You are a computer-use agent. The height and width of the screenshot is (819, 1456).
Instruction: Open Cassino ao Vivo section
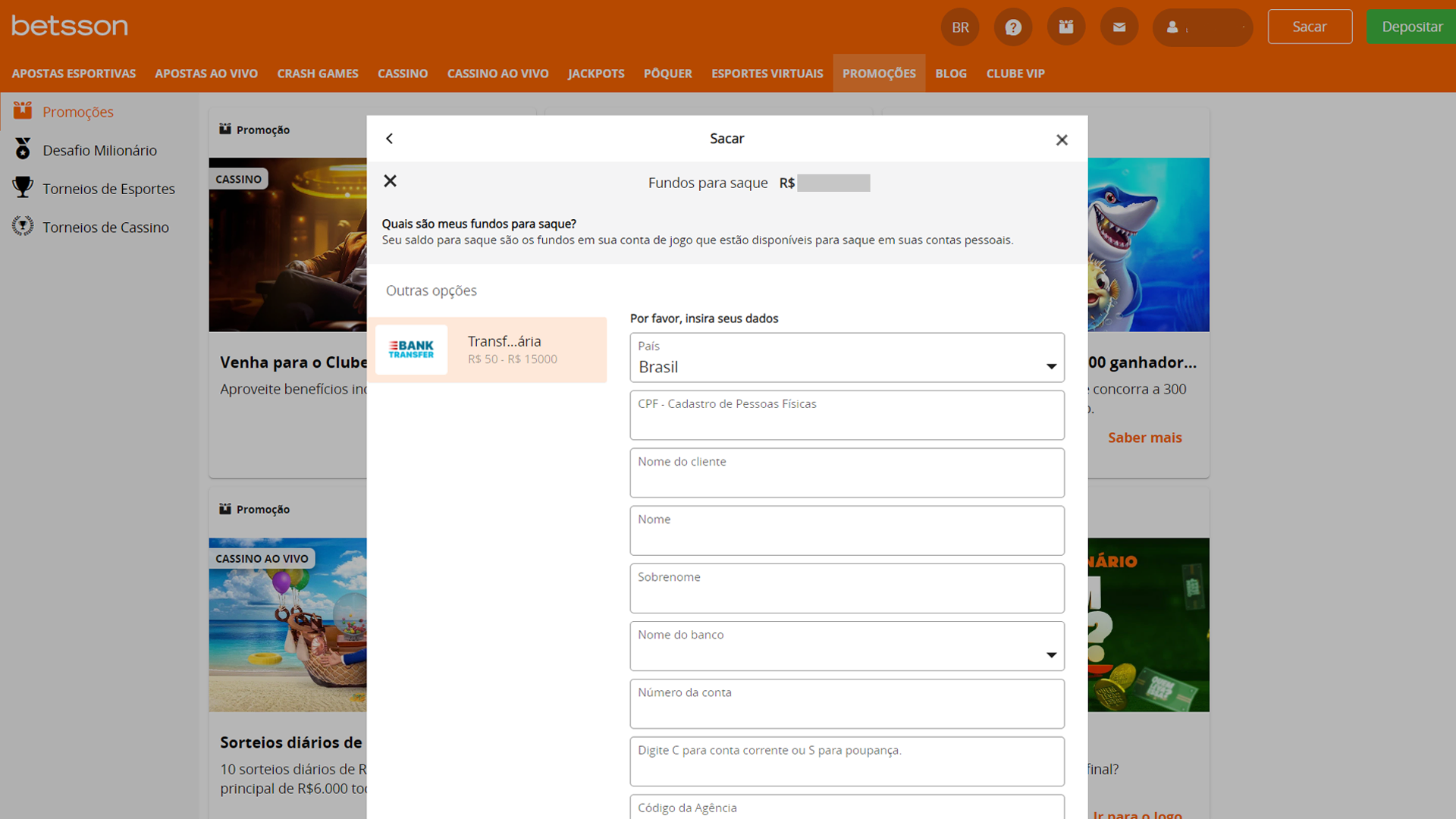[497, 74]
